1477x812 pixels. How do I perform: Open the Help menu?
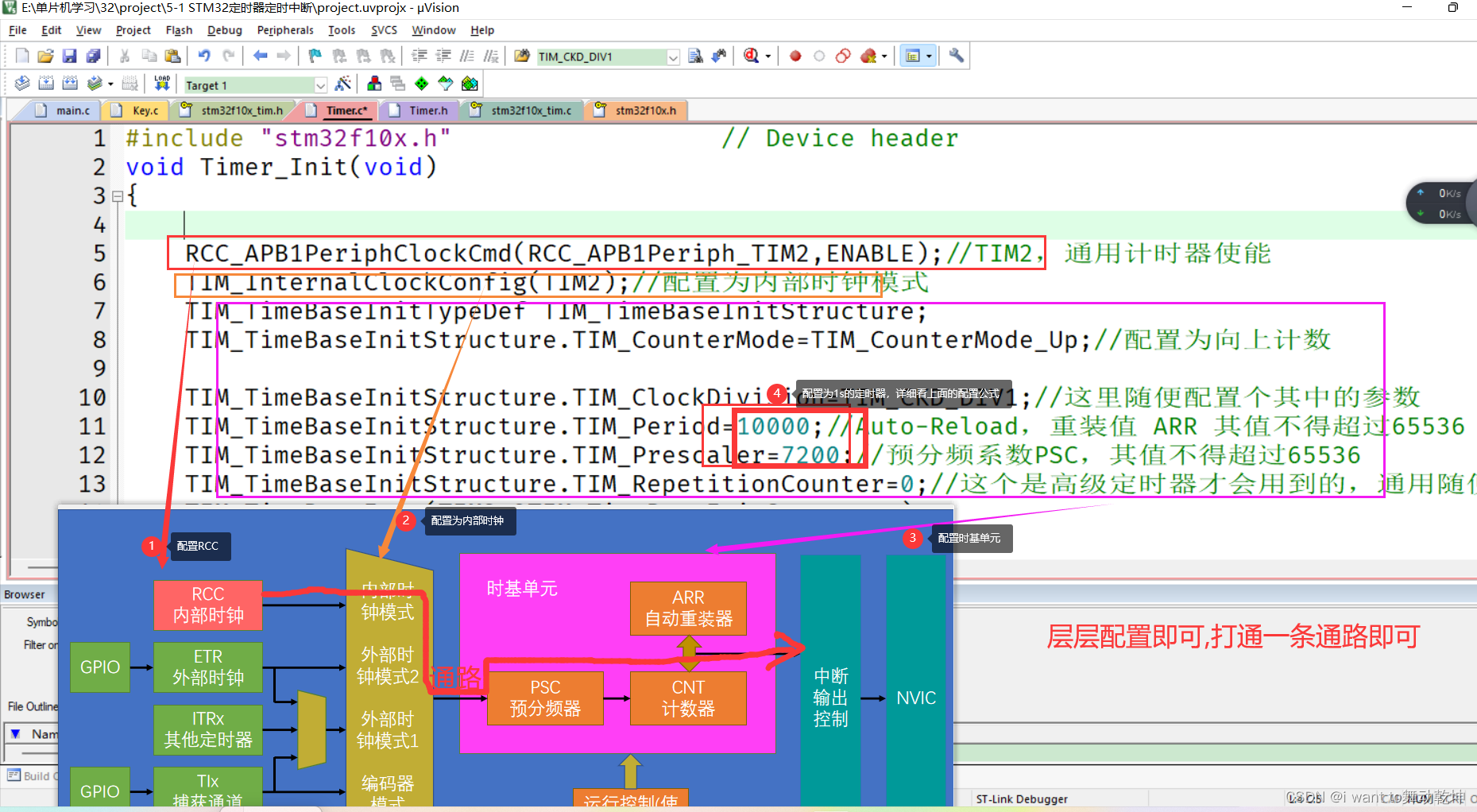pyautogui.click(x=482, y=30)
